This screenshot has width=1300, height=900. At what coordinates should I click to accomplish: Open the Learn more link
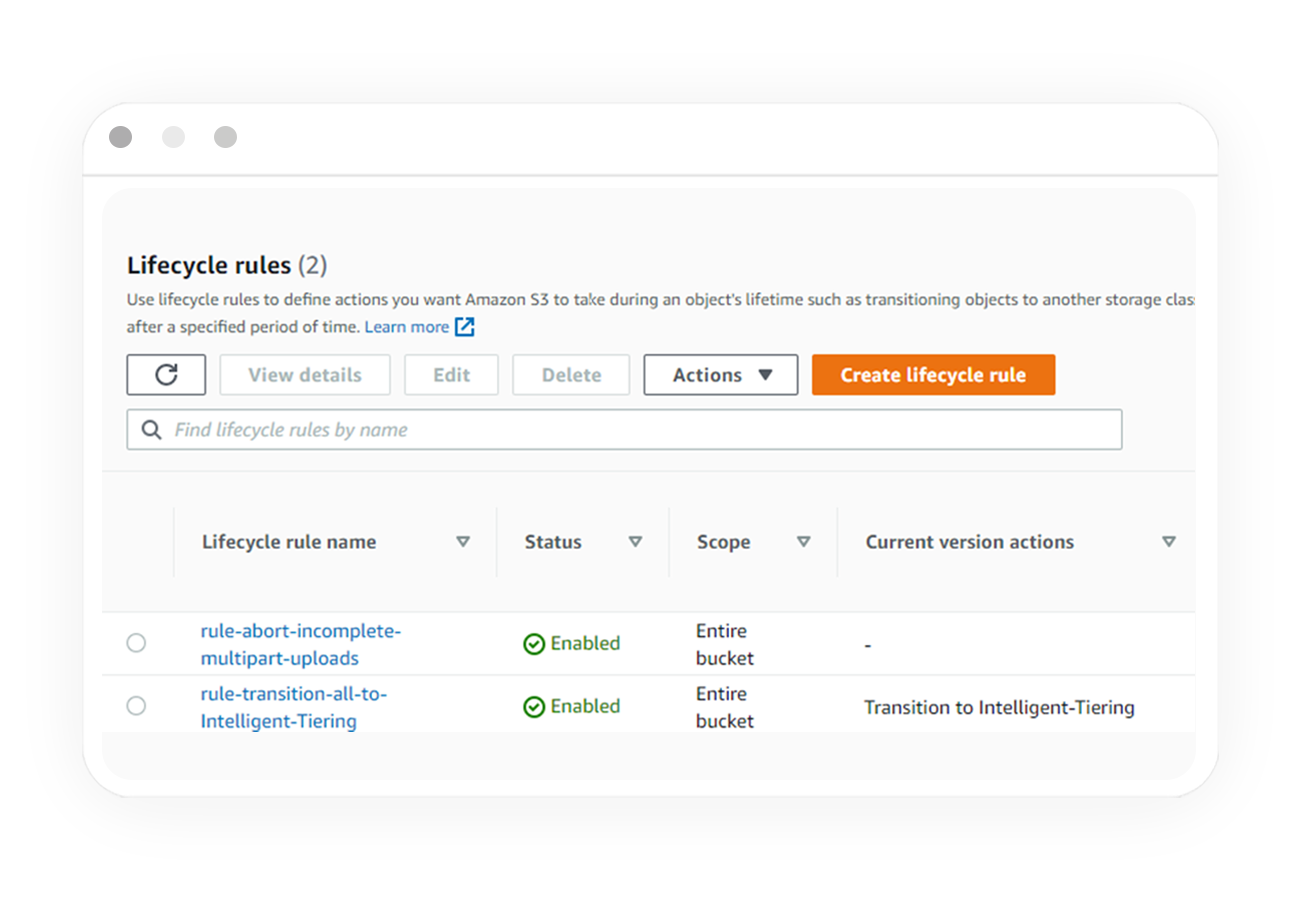point(407,327)
